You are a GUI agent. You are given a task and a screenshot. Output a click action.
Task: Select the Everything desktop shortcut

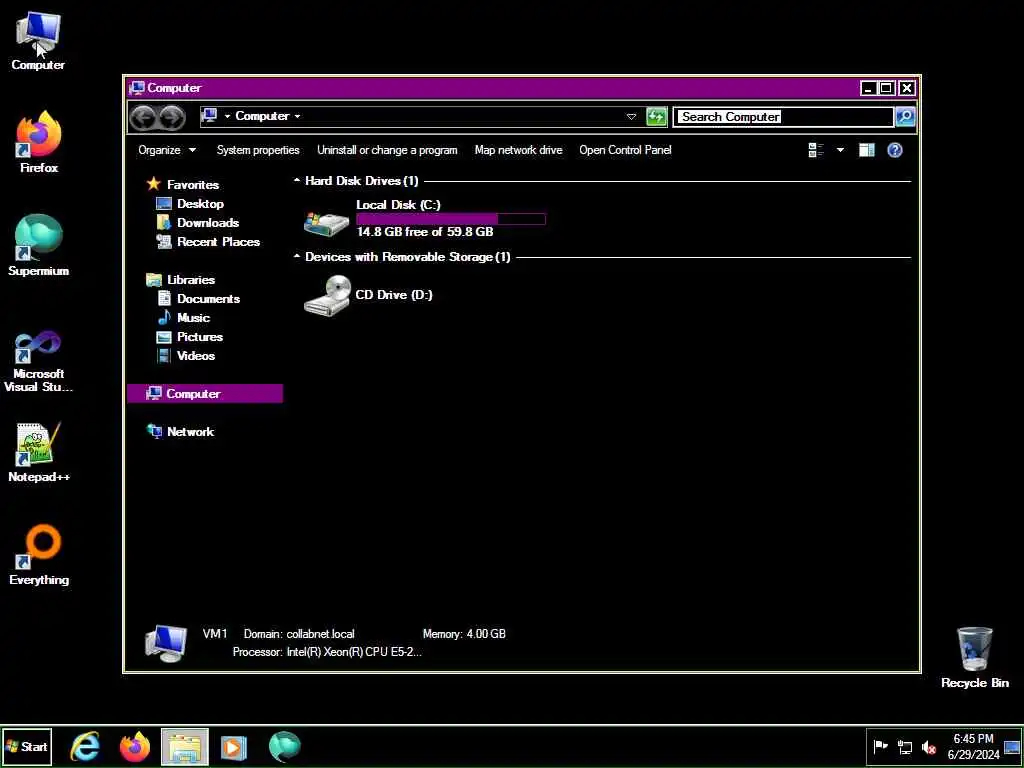click(x=39, y=555)
